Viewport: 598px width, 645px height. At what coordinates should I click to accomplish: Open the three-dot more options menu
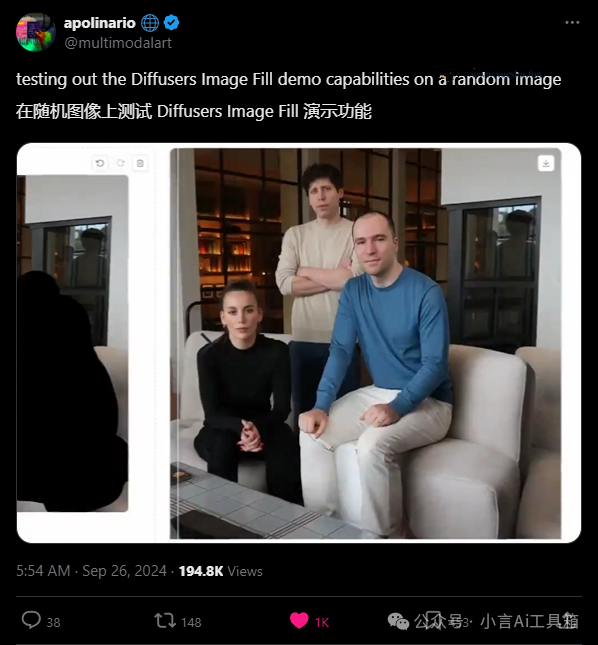572,23
